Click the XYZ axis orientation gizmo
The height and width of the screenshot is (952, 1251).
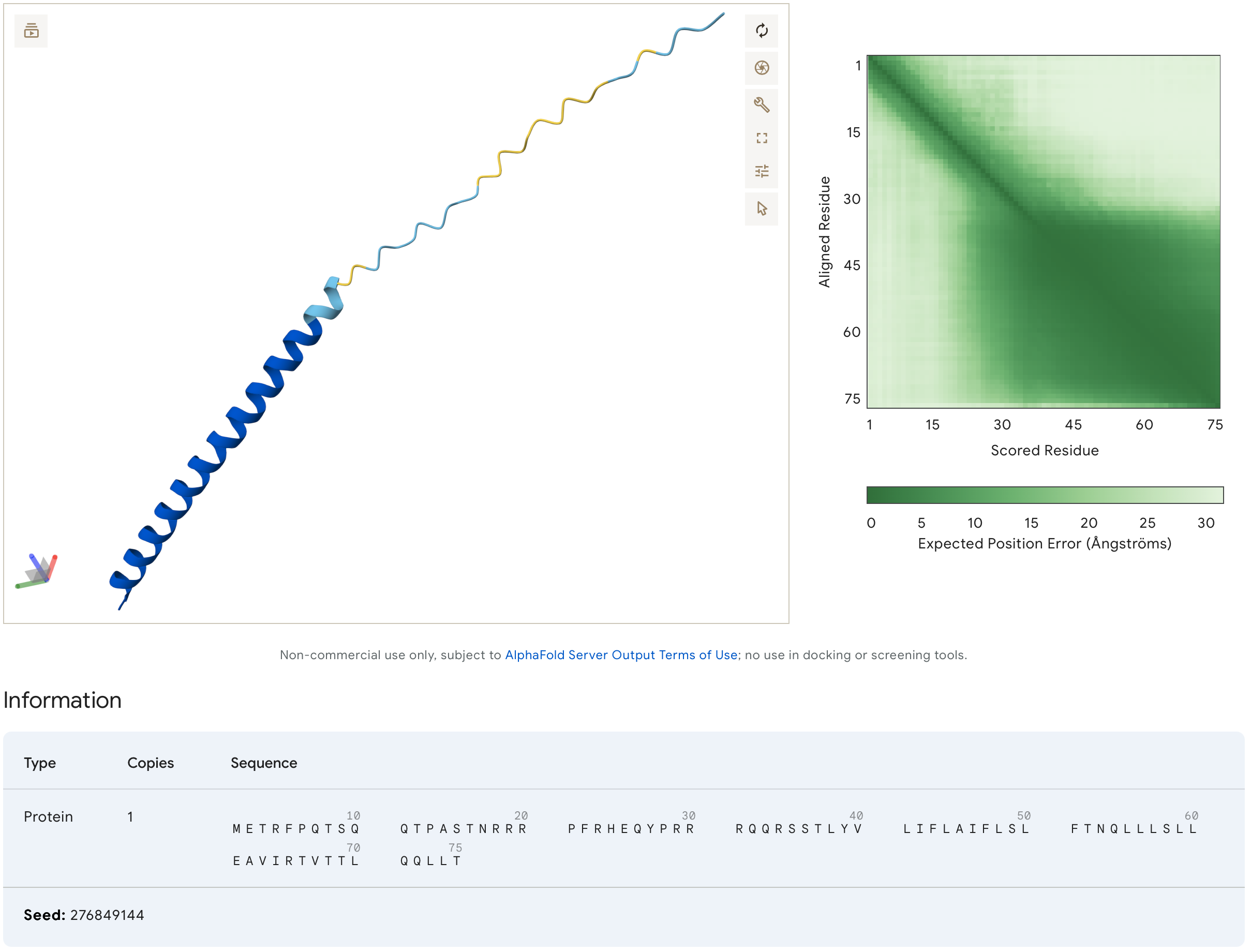(37, 571)
